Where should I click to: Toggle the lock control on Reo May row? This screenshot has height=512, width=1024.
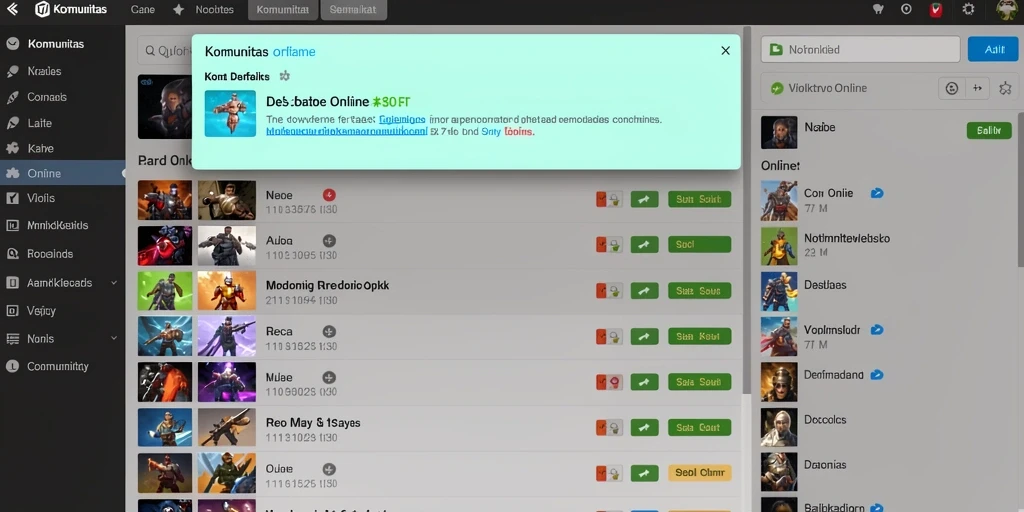coord(609,427)
